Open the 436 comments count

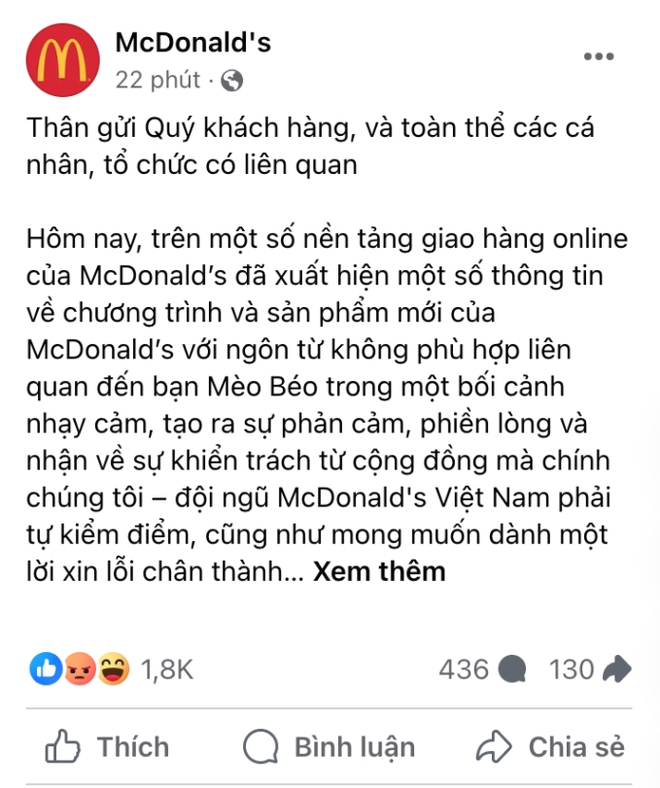click(x=463, y=669)
